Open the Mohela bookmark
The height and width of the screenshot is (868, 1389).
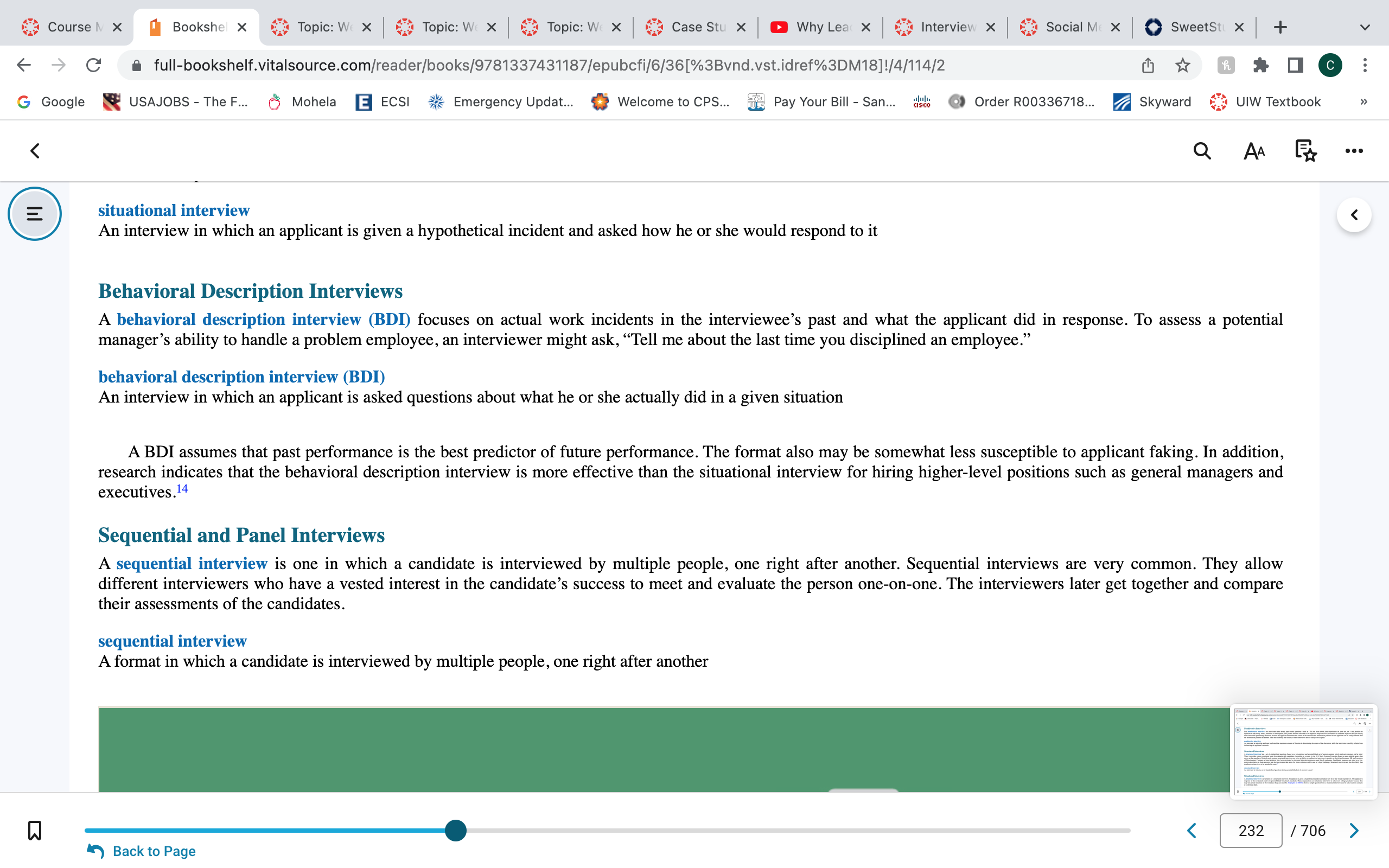tap(301, 101)
